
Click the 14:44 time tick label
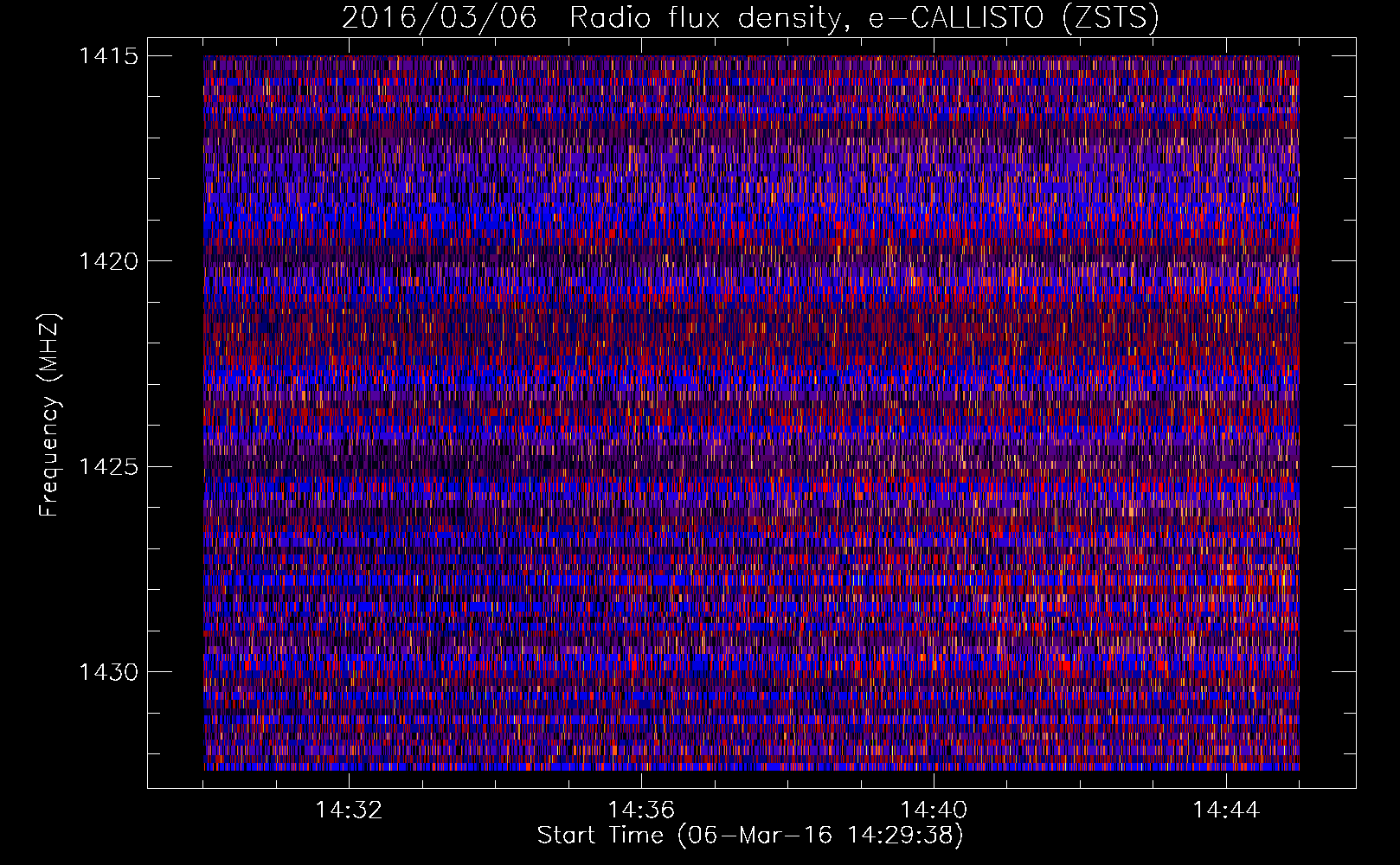[1226, 811]
